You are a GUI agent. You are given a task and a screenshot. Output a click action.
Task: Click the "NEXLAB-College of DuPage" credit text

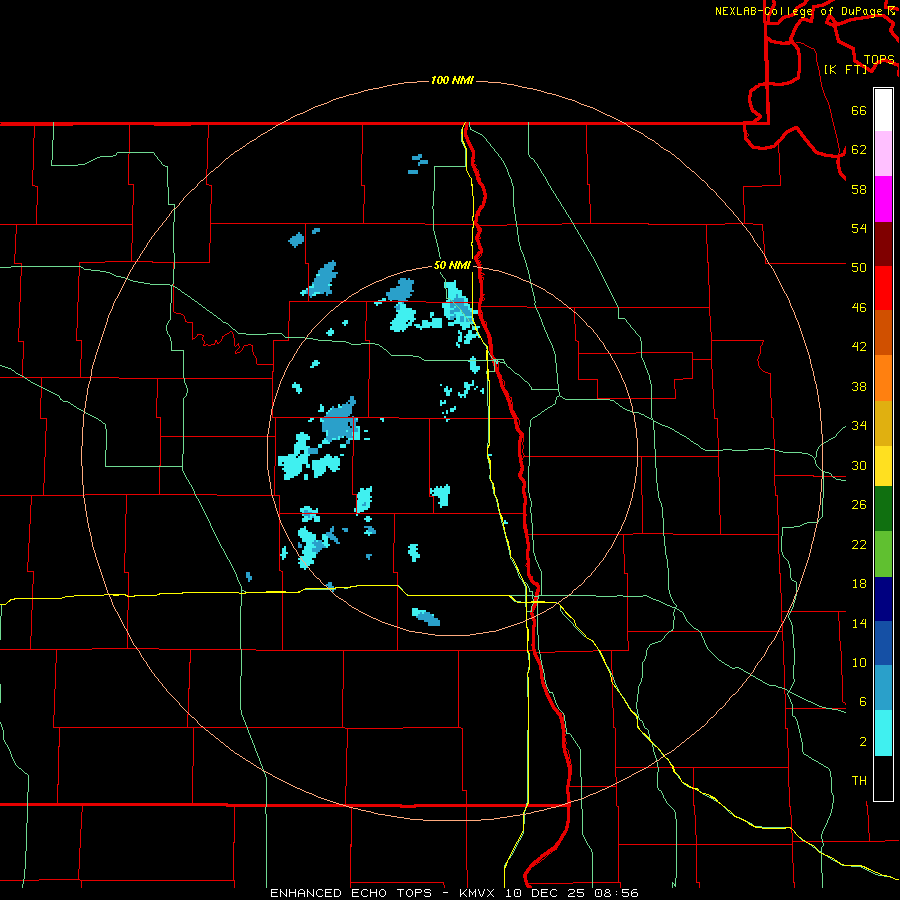[798, 11]
